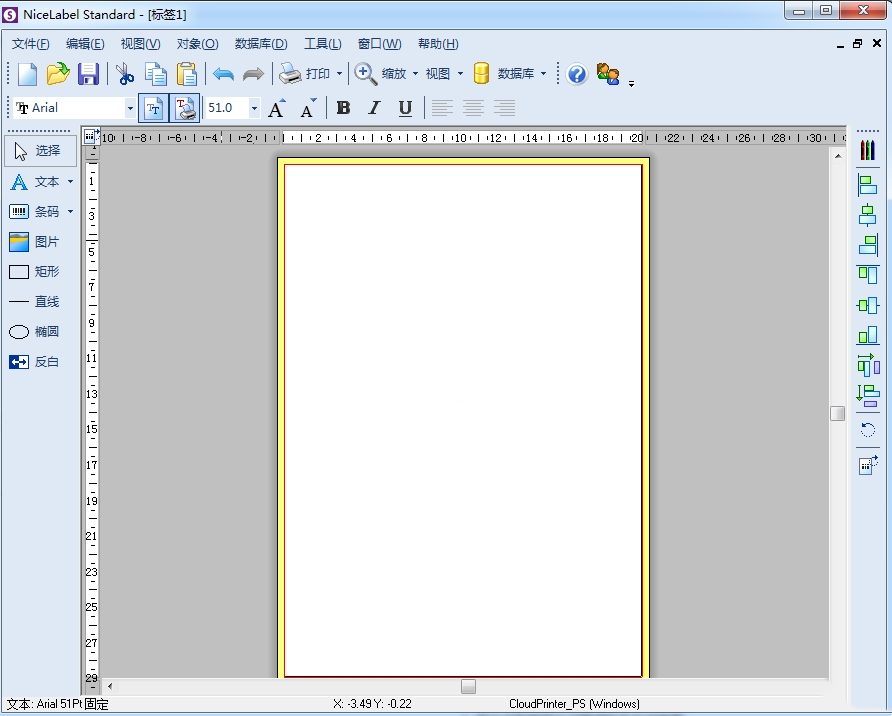Image resolution: width=892 pixels, height=716 pixels.
Task: Expand the 51.0 font size dropdown
Action: pyautogui.click(x=254, y=108)
